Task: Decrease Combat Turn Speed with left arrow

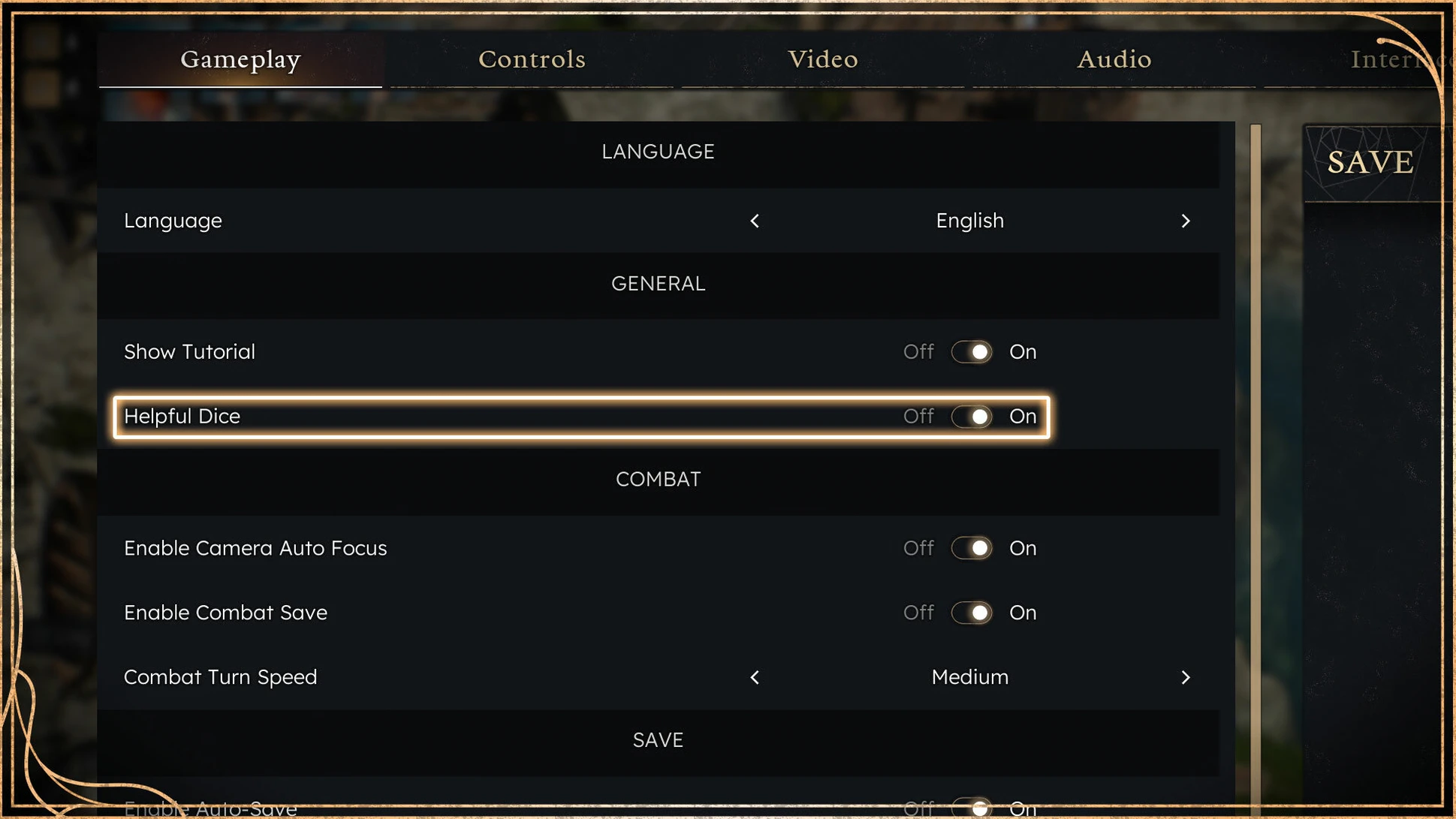Action: click(755, 677)
